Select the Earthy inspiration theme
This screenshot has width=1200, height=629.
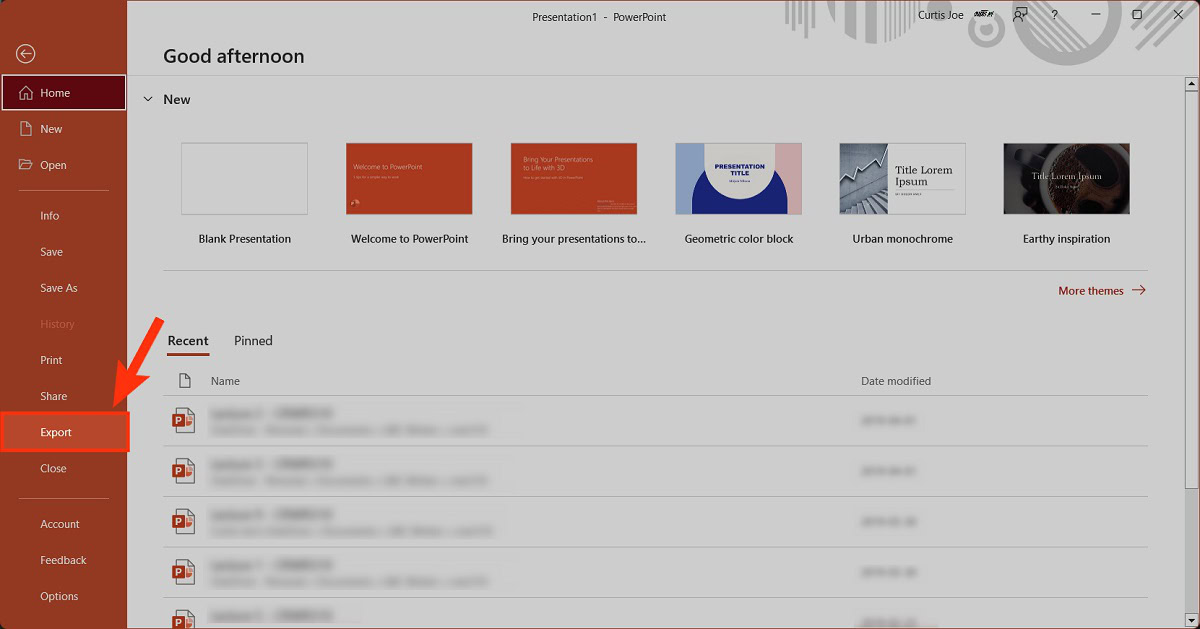(1067, 179)
